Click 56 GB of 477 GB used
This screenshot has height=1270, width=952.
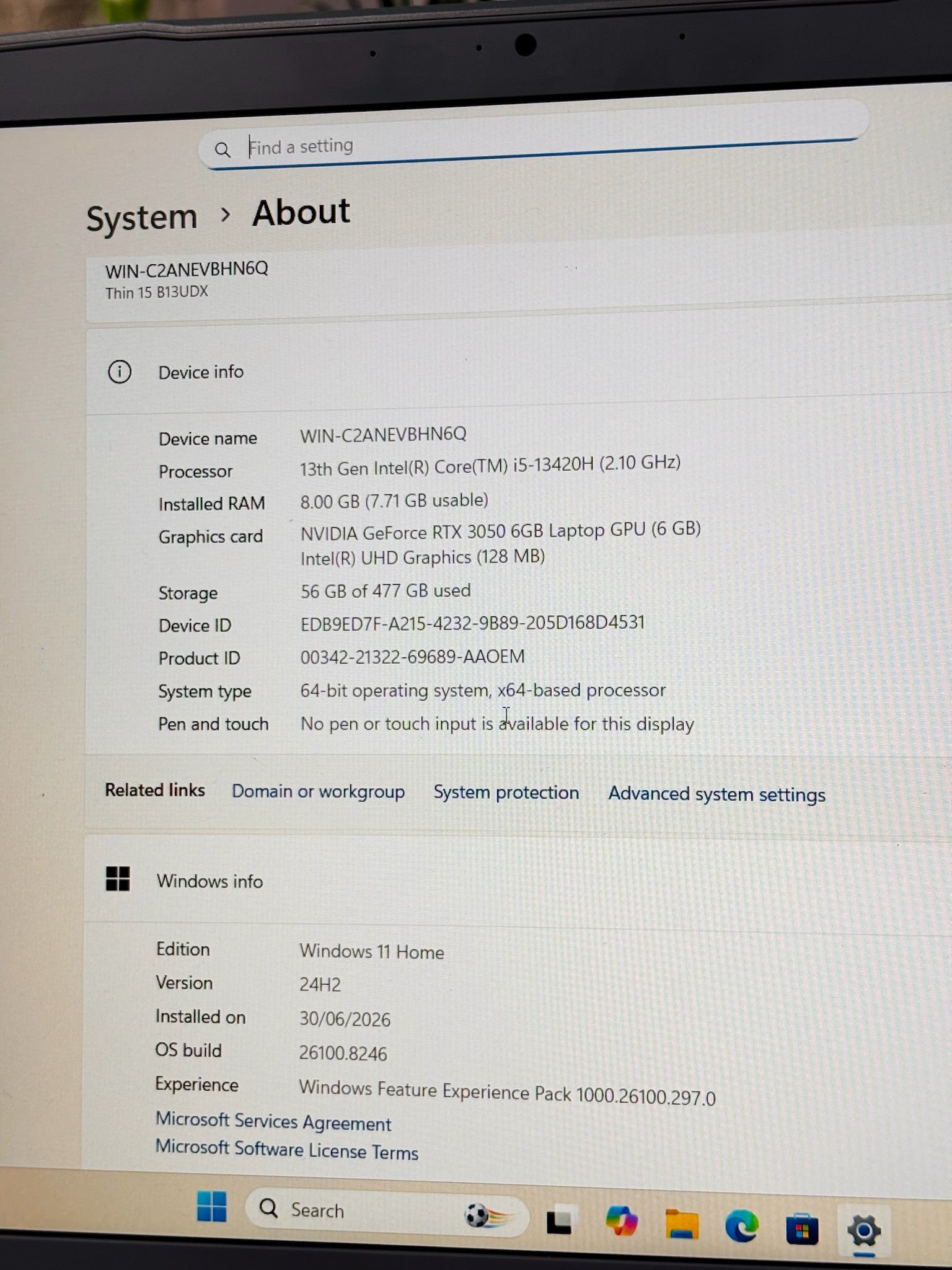tap(386, 590)
